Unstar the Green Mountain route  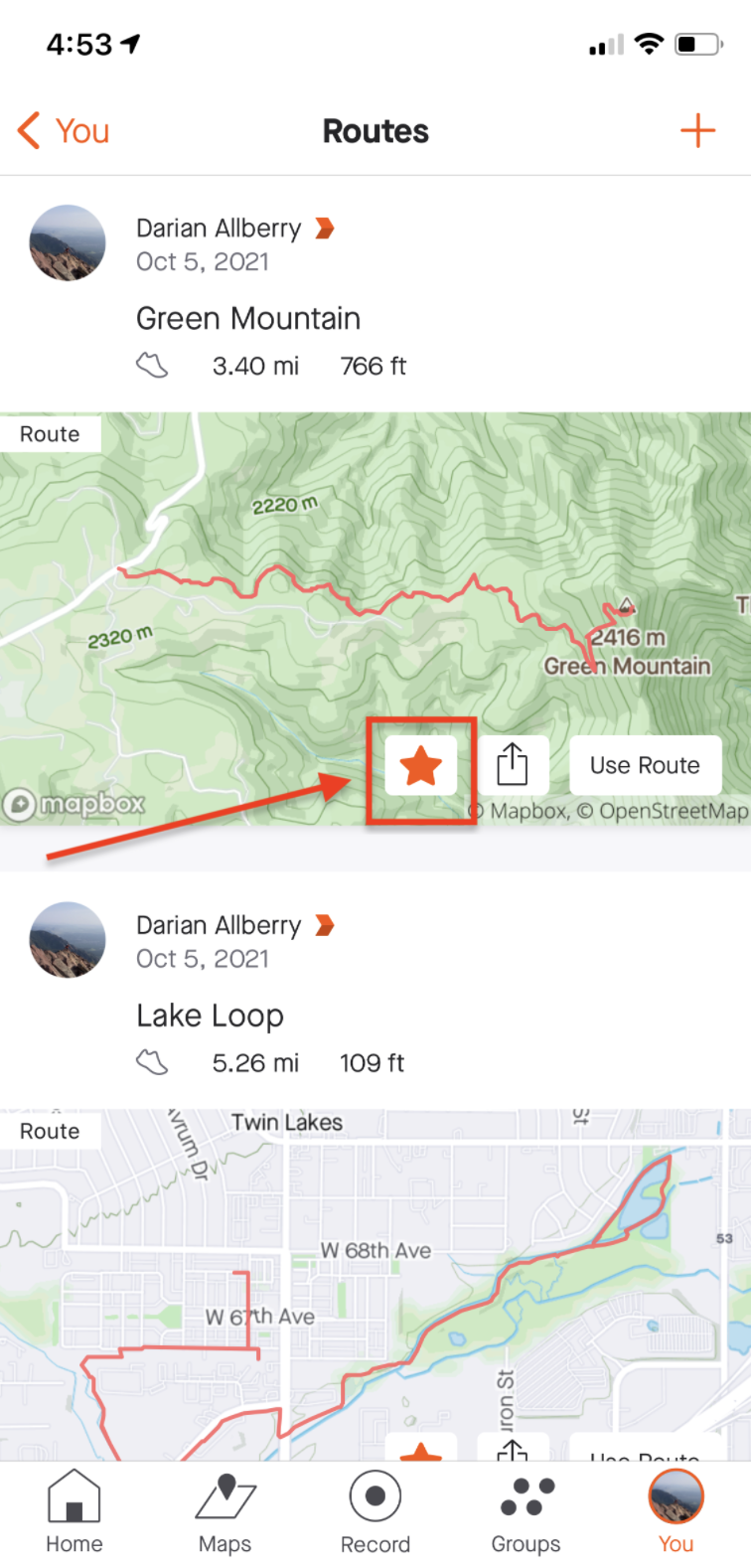pyautogui.click(x=421, y=766)
